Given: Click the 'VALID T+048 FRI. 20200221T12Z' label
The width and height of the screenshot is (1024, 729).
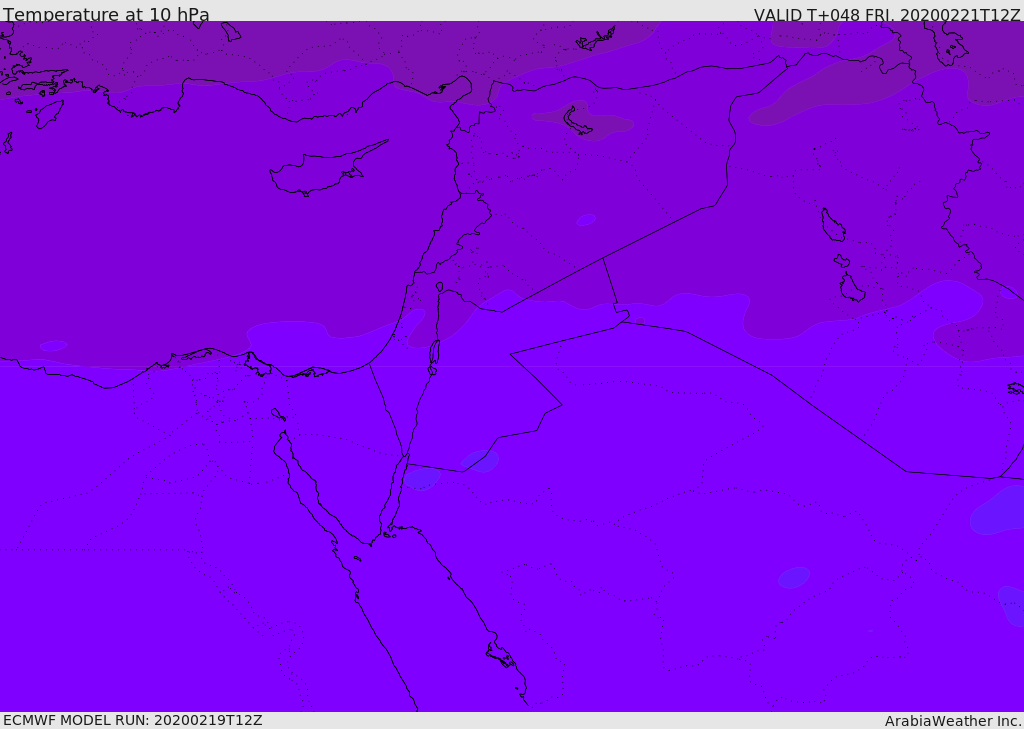Looking at the screenshot, I should [887, 14].
